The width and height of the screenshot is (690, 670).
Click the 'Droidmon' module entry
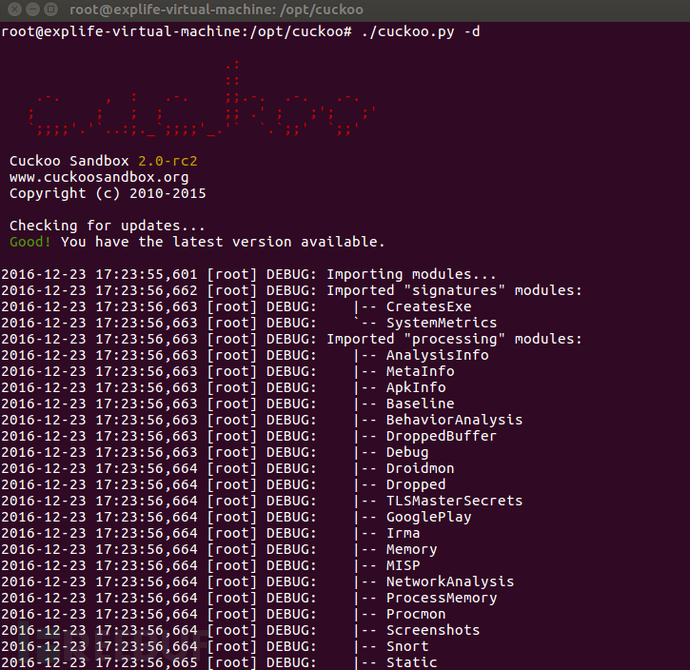(x=420, y=469)
